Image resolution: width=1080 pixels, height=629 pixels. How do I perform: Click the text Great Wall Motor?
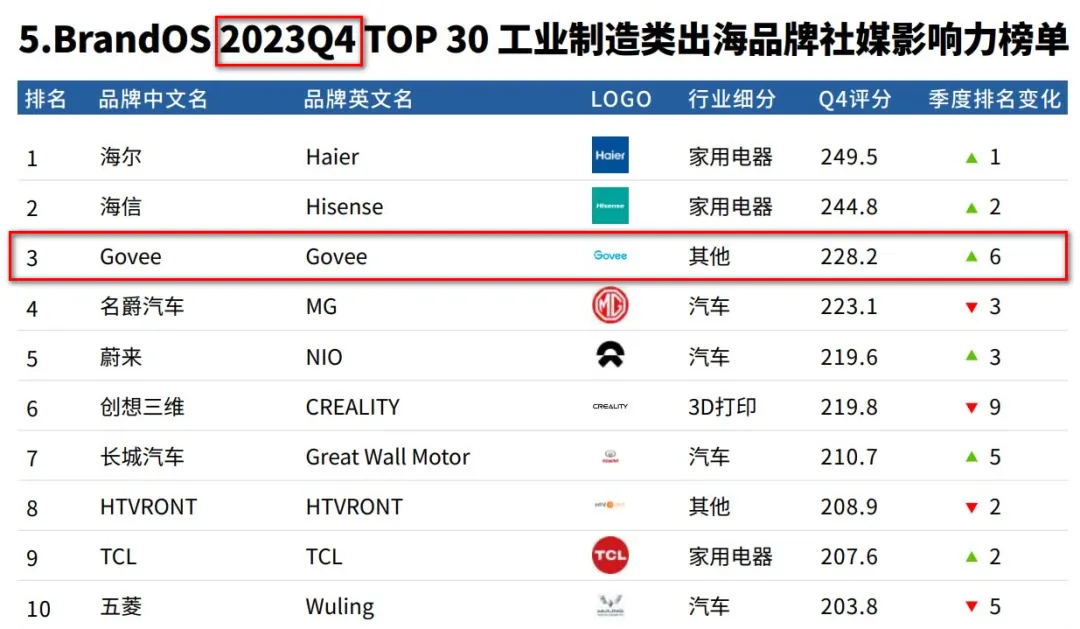point(388,457)
